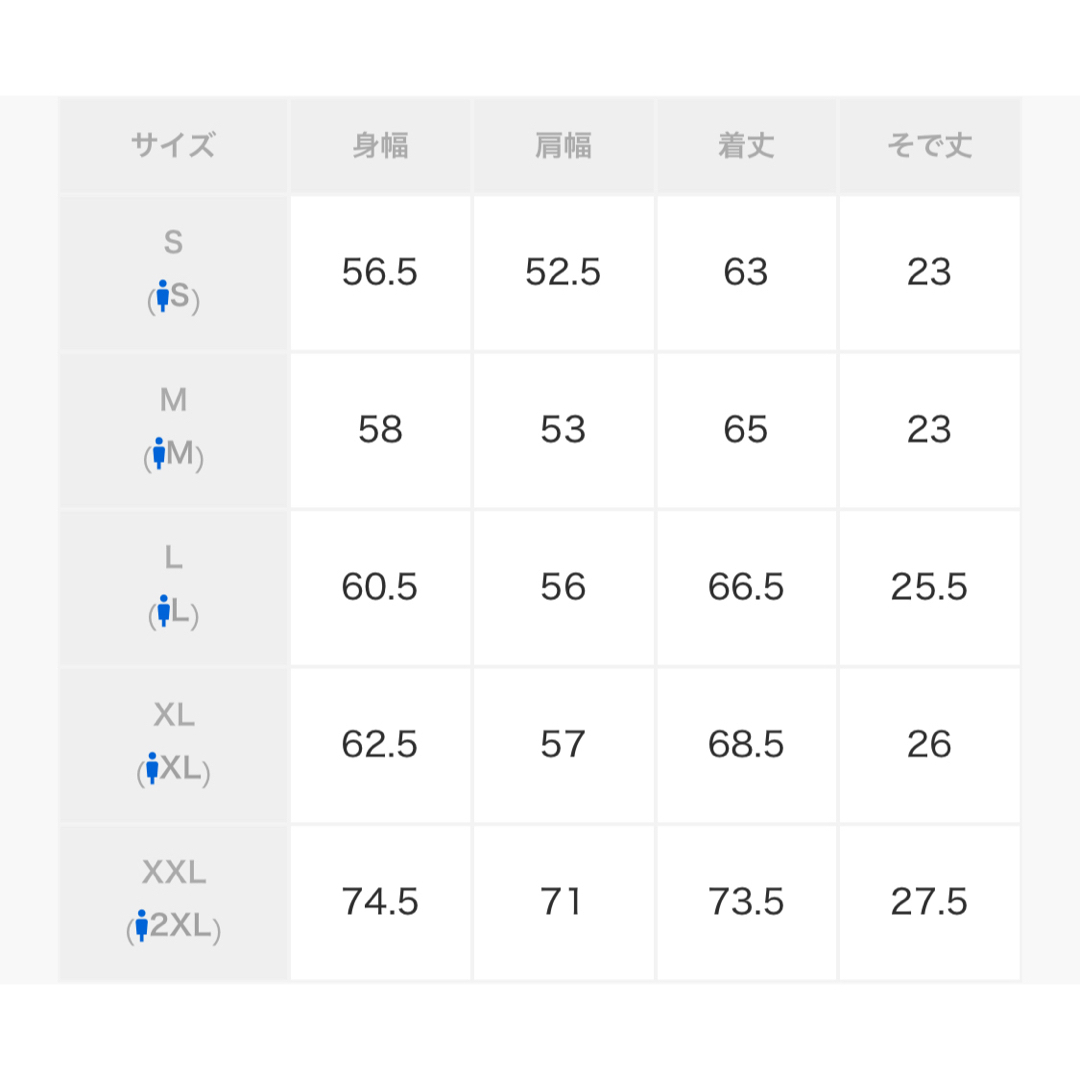
Task: Click the blue person icon beside M
Action: click(159, 453)
